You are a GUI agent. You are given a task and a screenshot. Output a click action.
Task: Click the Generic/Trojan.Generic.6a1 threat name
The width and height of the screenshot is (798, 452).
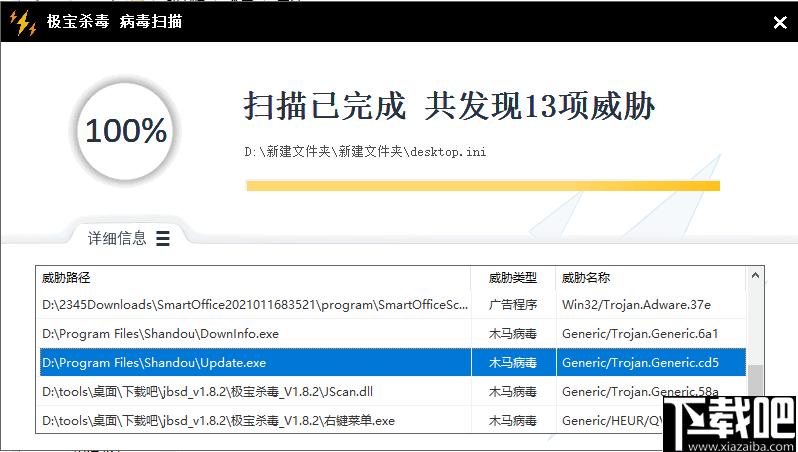tap(640, 334)
